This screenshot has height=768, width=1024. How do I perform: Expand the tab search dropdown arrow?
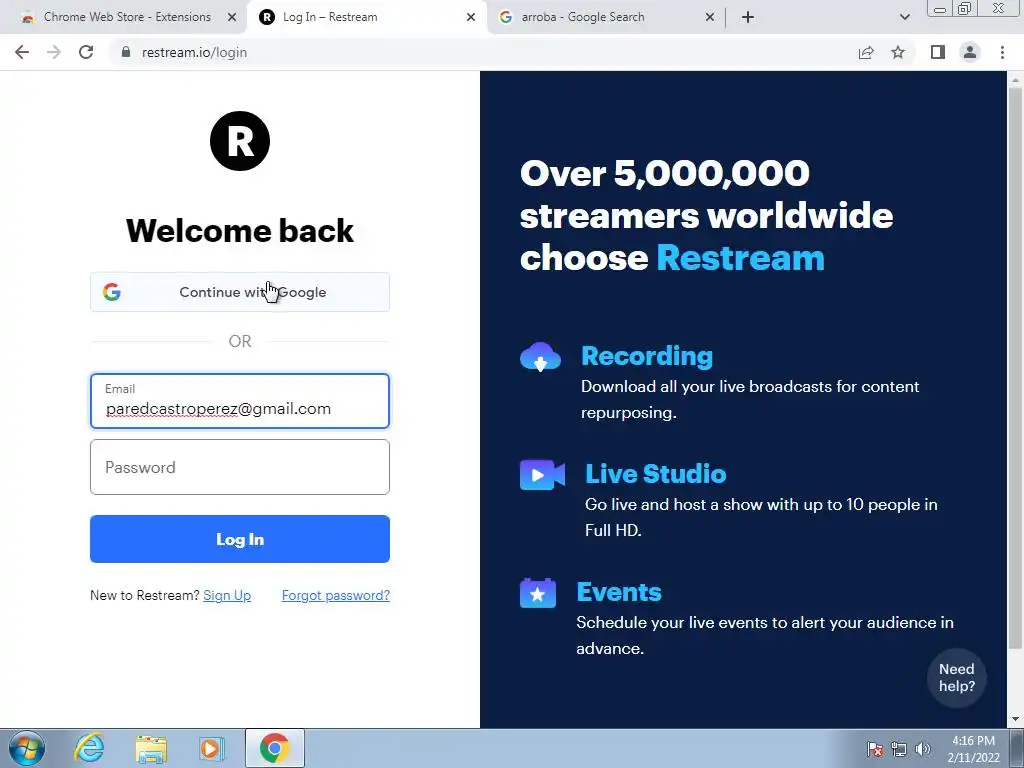[904, 17]
